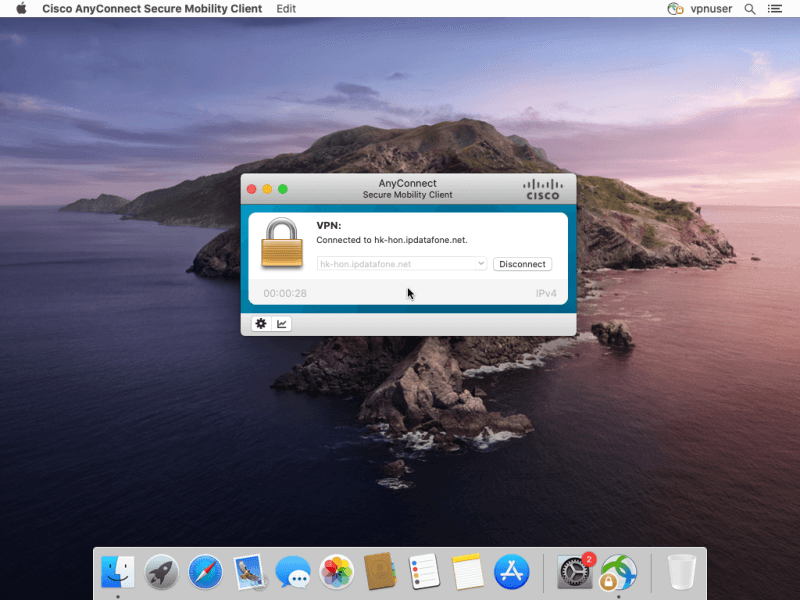
Task: Open Spotlight search magnifier
Action: 749,9
